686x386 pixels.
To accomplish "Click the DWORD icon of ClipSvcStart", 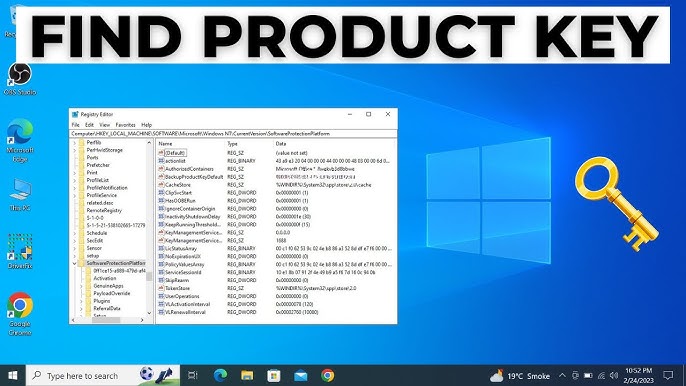I will coord(161,193).
